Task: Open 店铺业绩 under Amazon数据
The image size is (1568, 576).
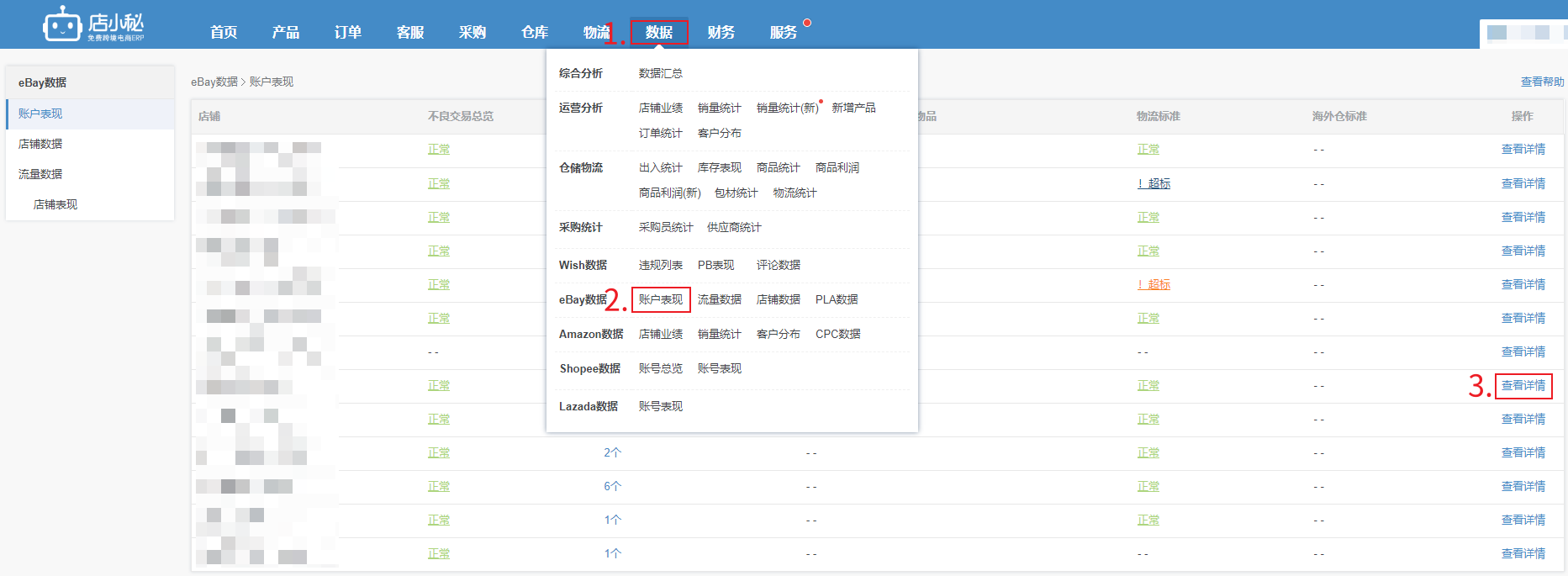Action: click(661, 334)
